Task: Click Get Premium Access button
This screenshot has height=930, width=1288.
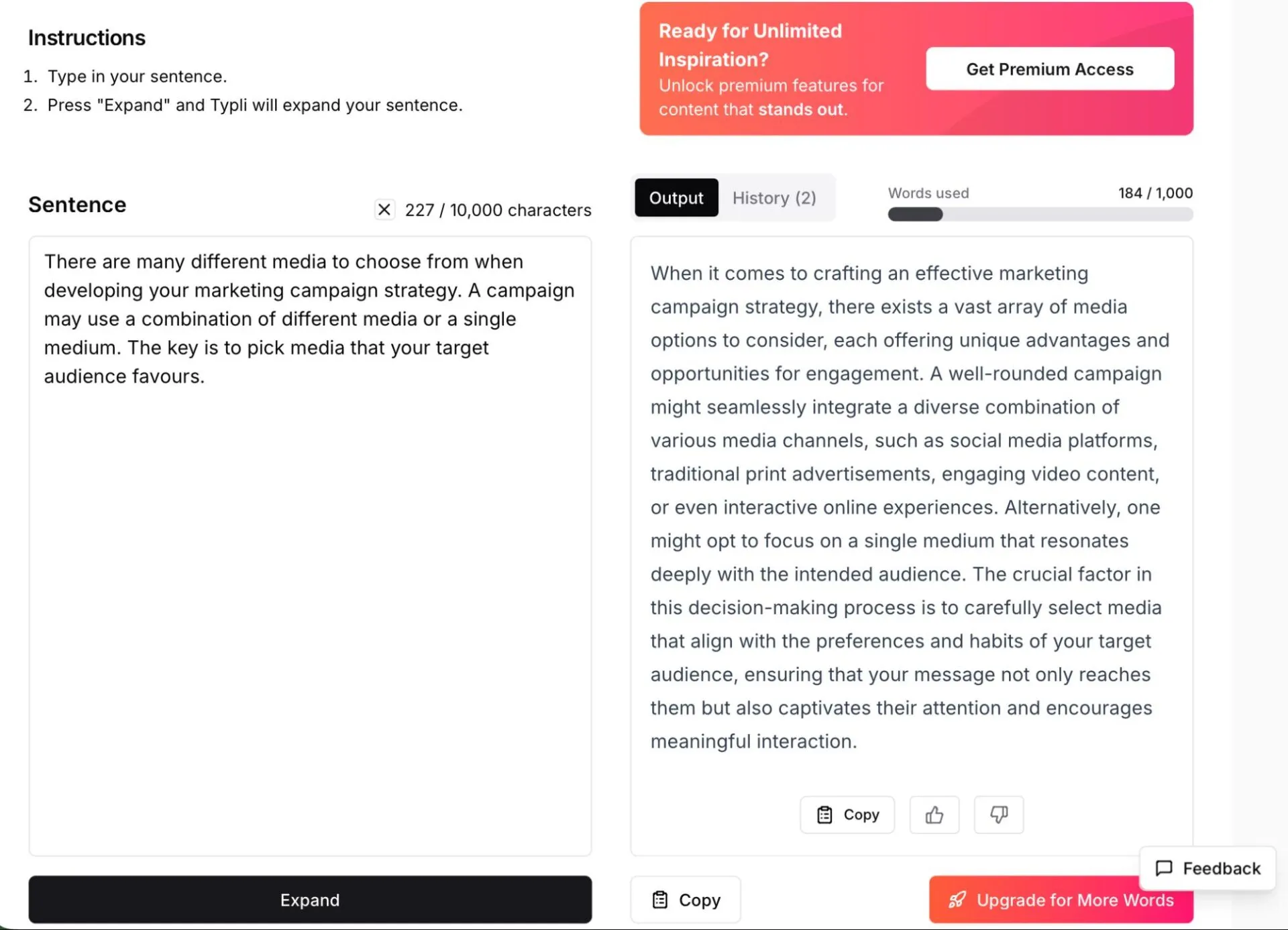Action: (1050, 68)
